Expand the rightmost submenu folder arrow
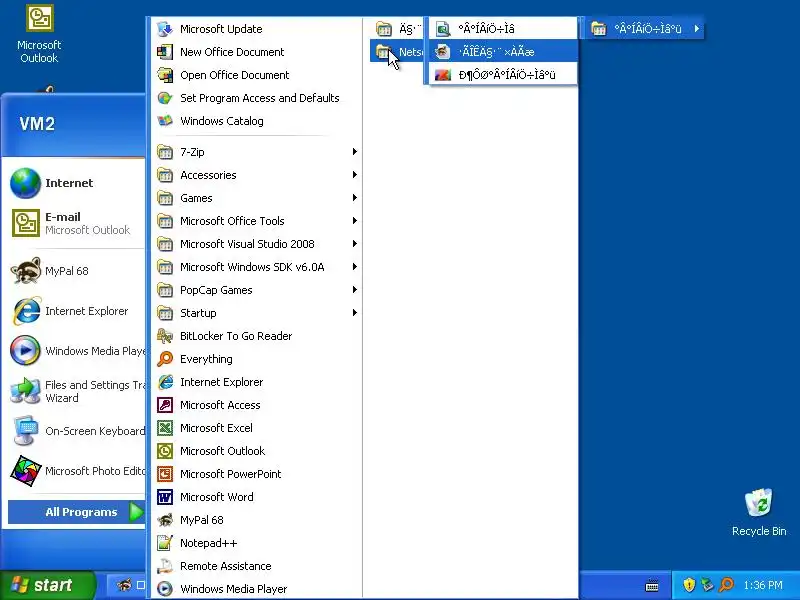 (696, 29)
